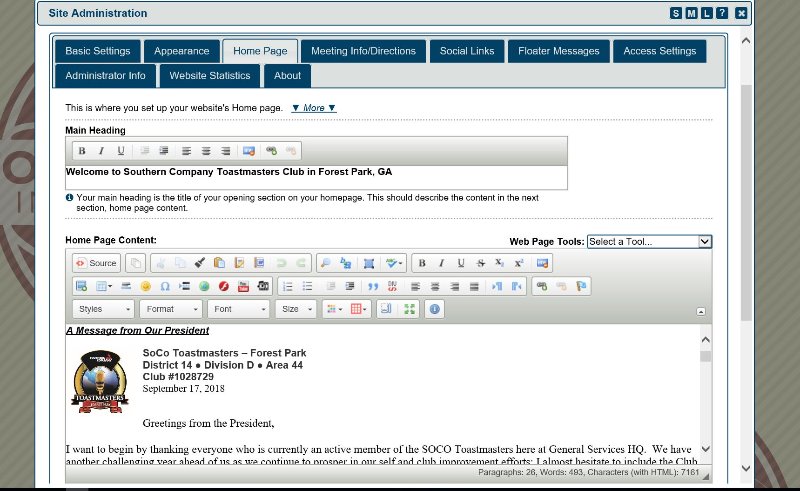Switch to the Basic Settings tab

[97, 51]
